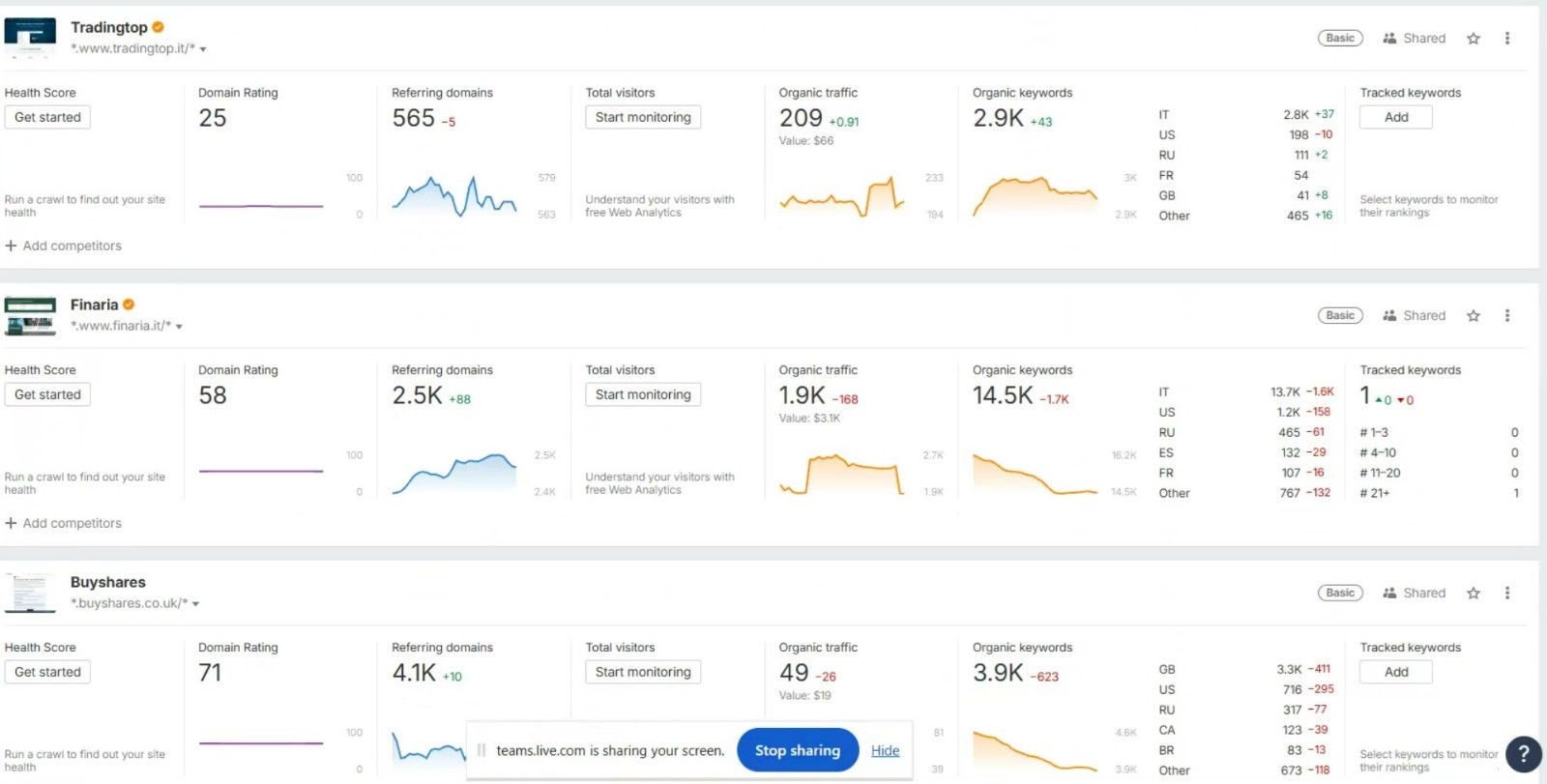Open the Finaria three-dot options menu
This screenshot has height=784, width=1547.
click(1507, 316)
